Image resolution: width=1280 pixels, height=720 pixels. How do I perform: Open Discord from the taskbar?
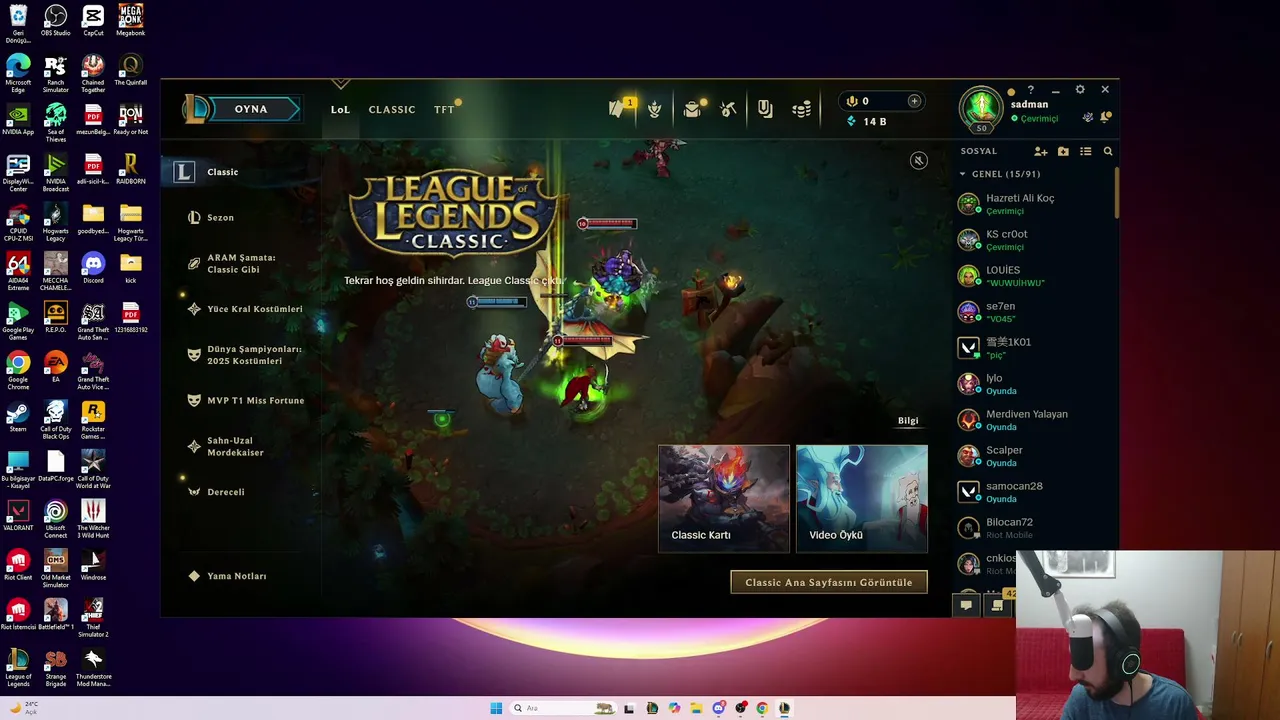(719, 708)
